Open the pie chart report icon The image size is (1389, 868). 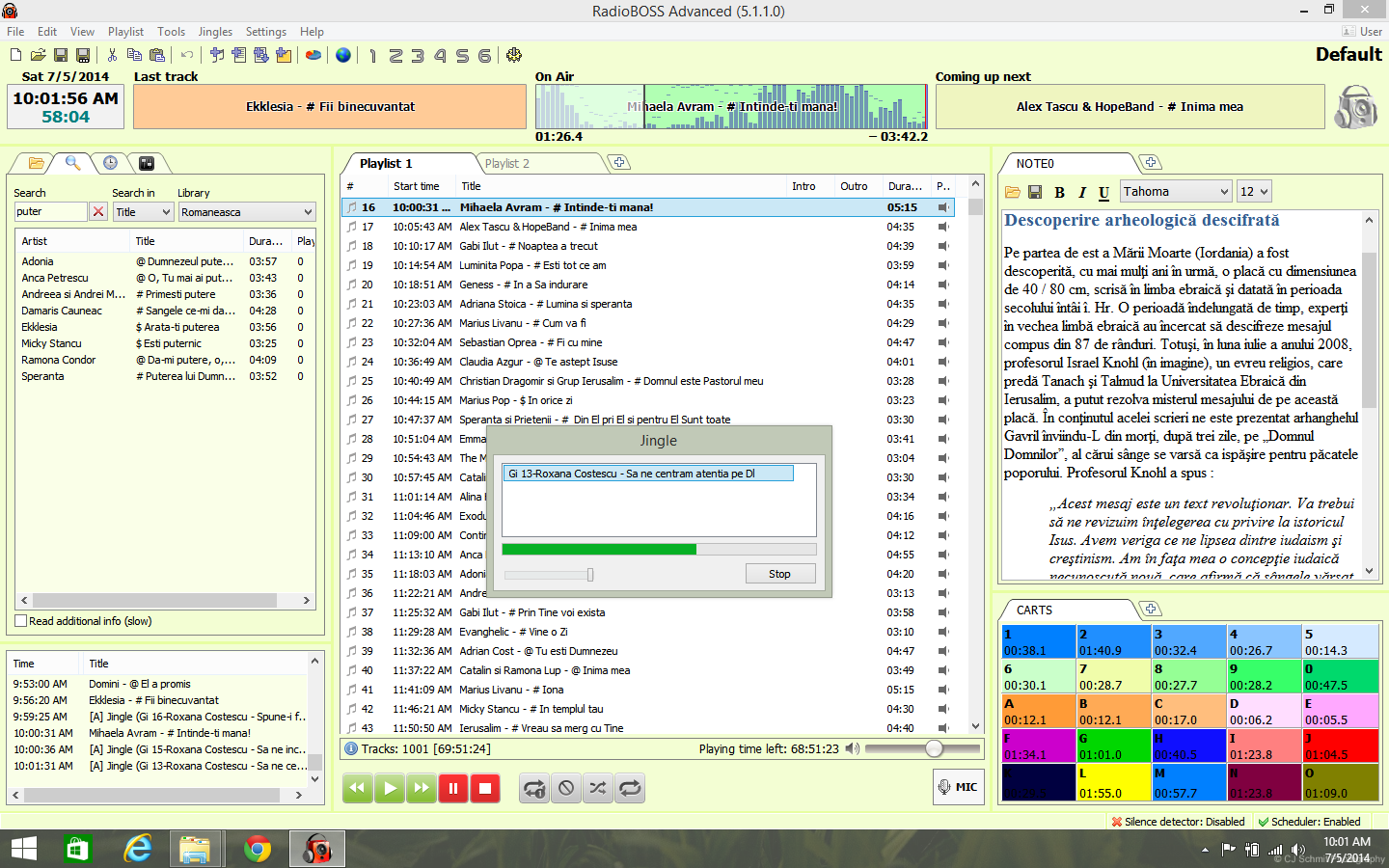tap(313, 55)
